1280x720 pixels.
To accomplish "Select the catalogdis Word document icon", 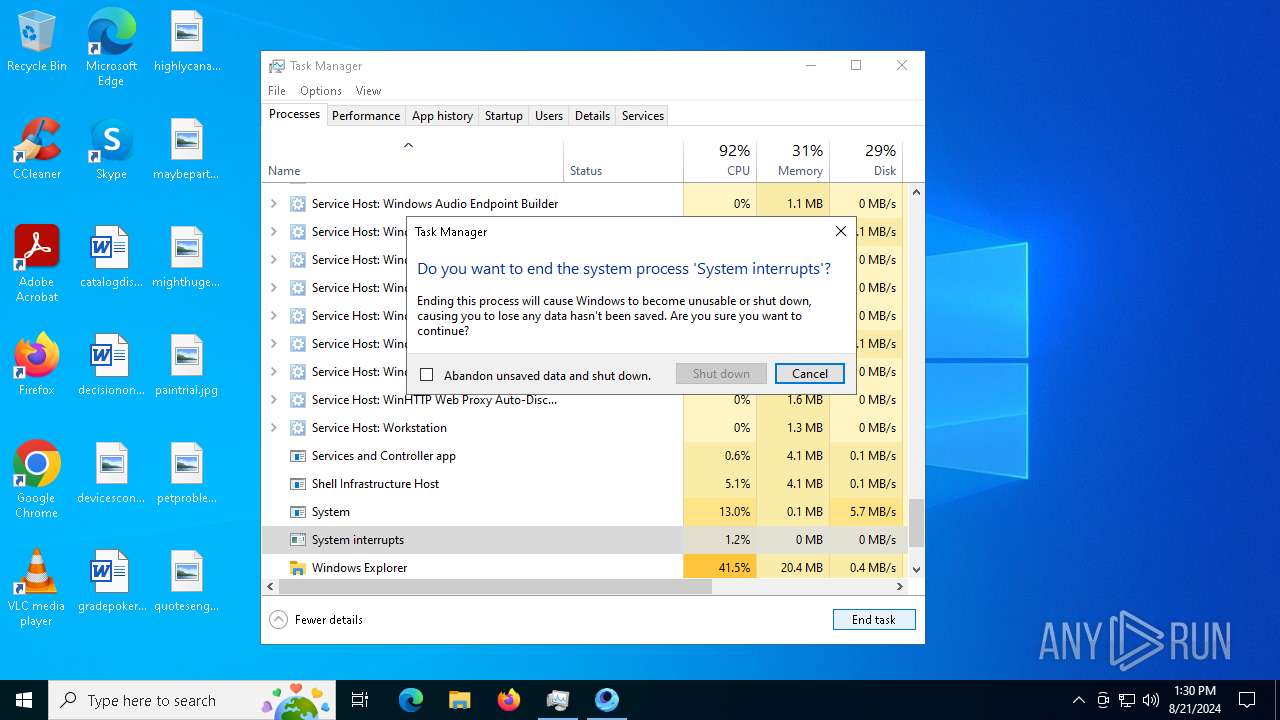I will pyautogui.click(x=111, y=258).
